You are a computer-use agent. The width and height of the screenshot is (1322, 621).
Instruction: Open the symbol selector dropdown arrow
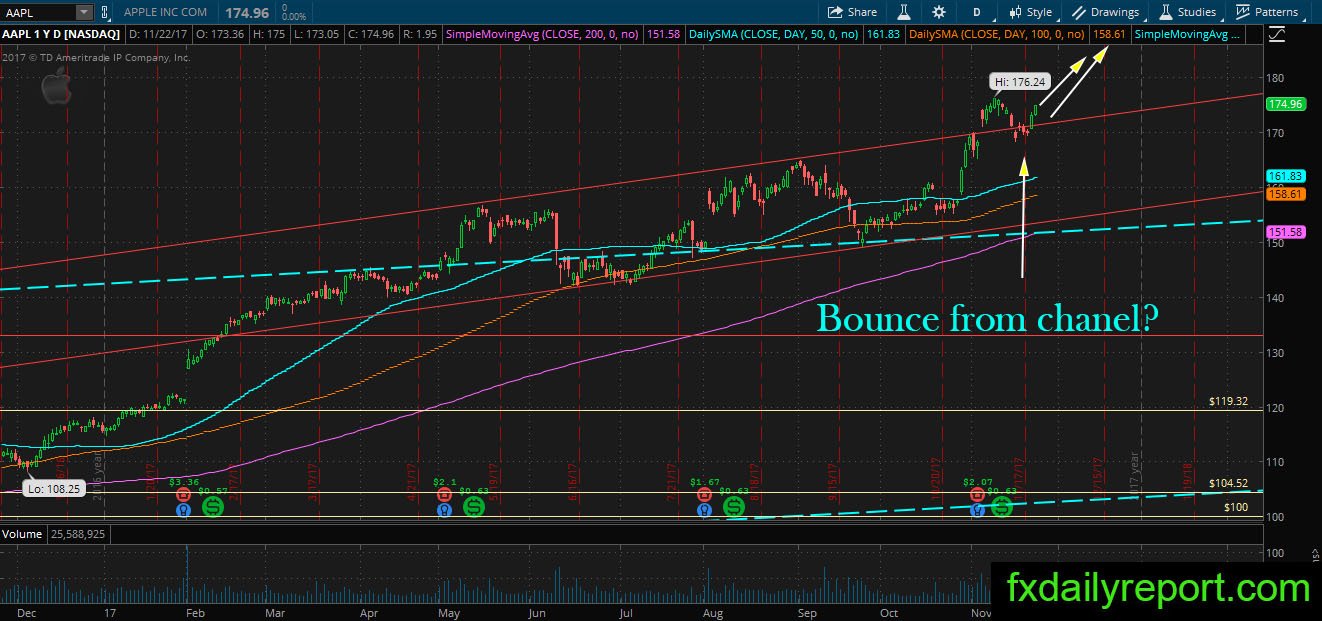point(83,12)
